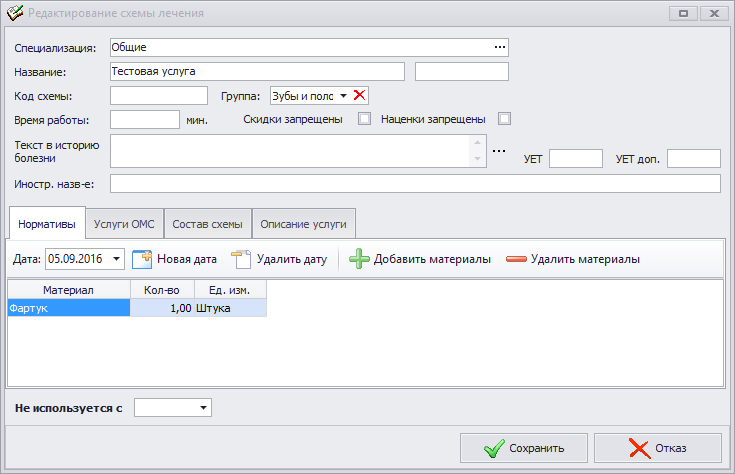The width and height of the screenshot is (735, 474).
Task: Click the app icon in title bar
Action: point(15,13)
